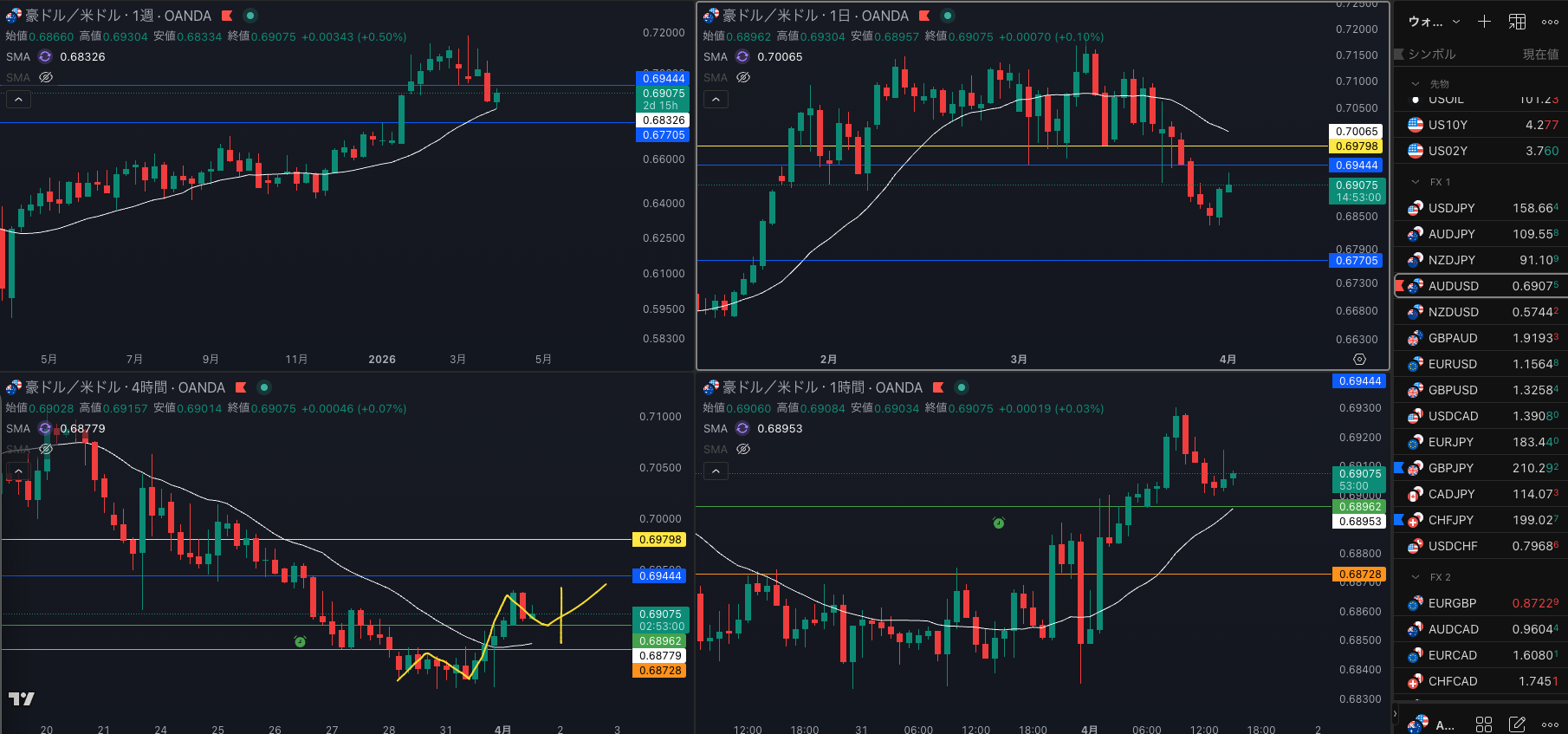Add a symbol to the watchlist

pos(1484,22)
